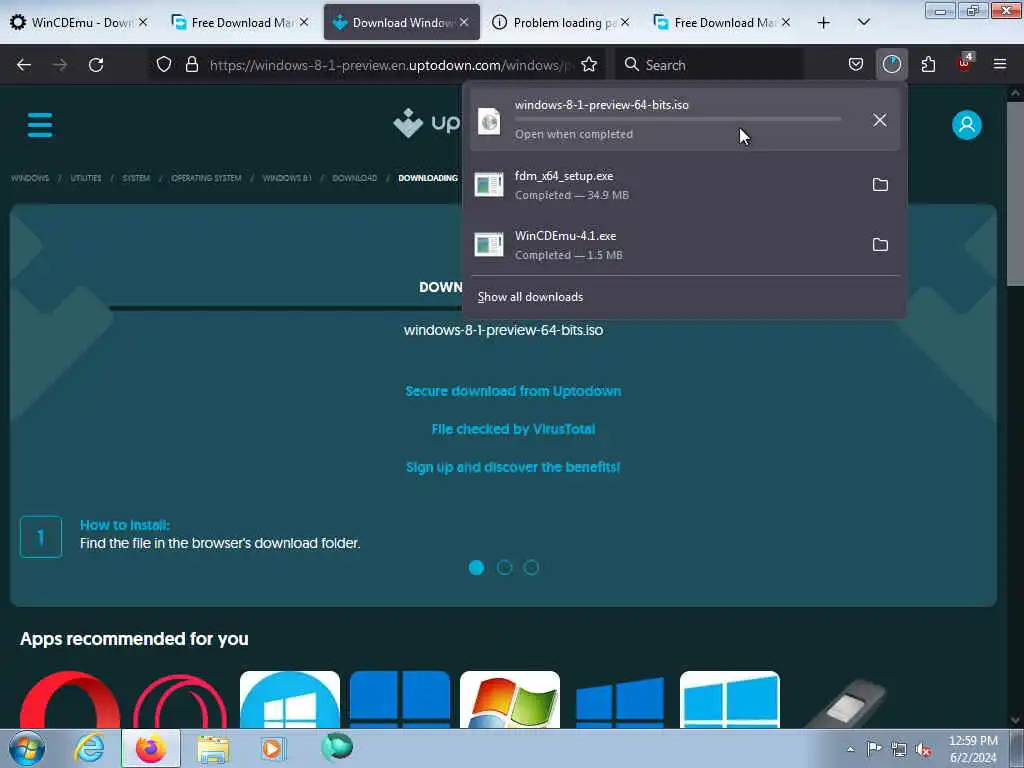Select third carousel dot indicator
This screenshot has height=768, width=1024.
point(532,568)
